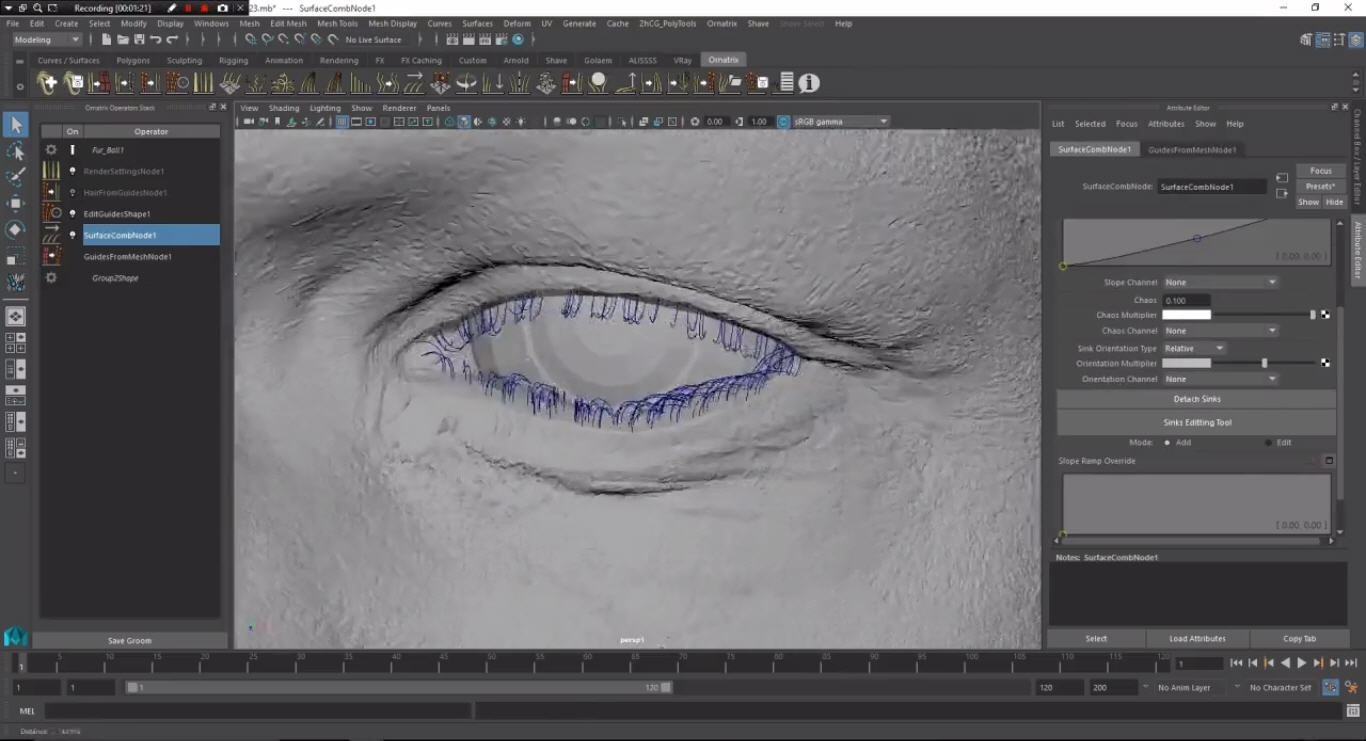The height and width of the screenshot is (741, 1366).
Task: Click gear icon beside Fur_Ball1 in stack
Action: click(x=51, y=150)
